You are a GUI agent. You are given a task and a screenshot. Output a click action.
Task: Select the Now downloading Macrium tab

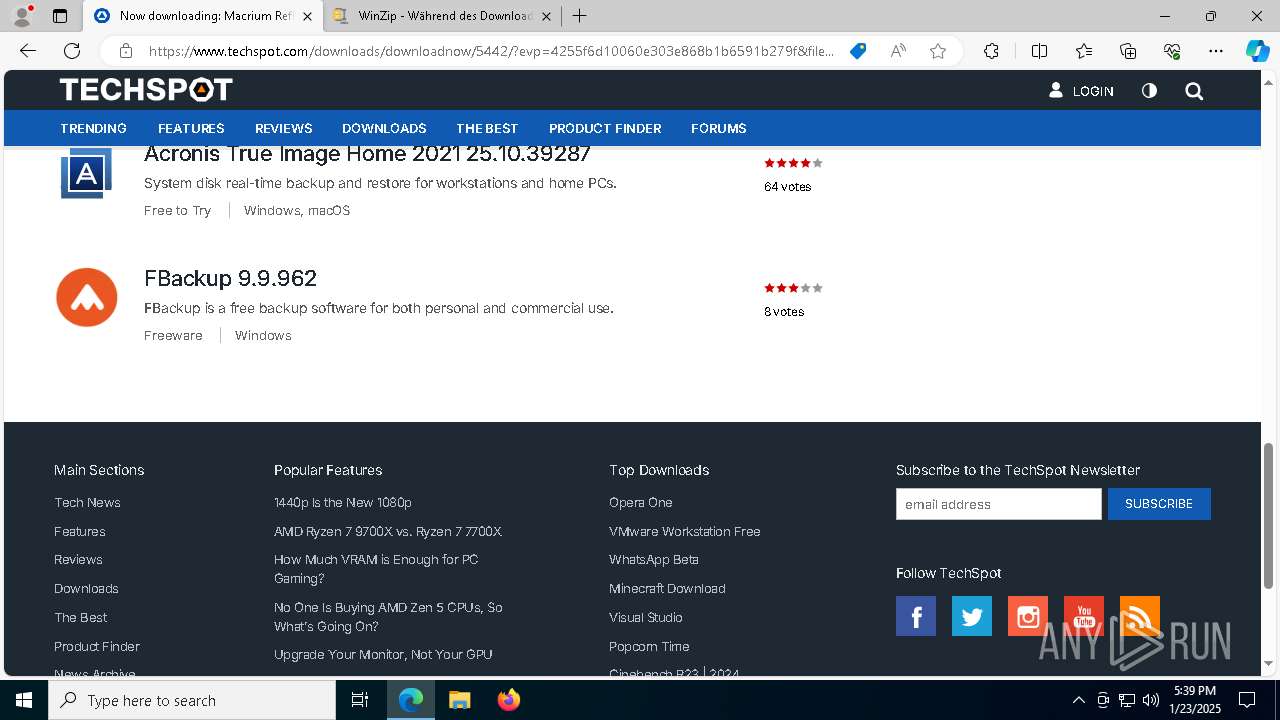(x=202, y=16)
